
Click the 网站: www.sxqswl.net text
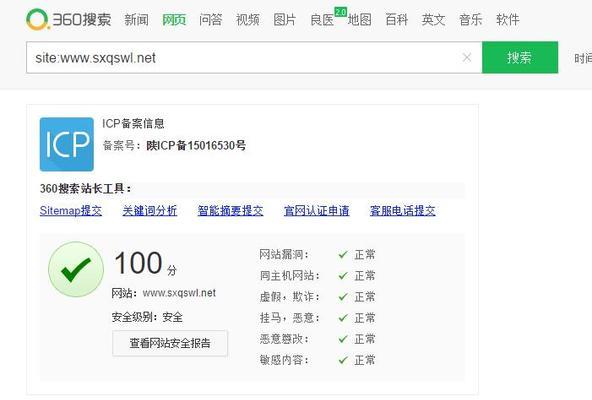point(163,293)
